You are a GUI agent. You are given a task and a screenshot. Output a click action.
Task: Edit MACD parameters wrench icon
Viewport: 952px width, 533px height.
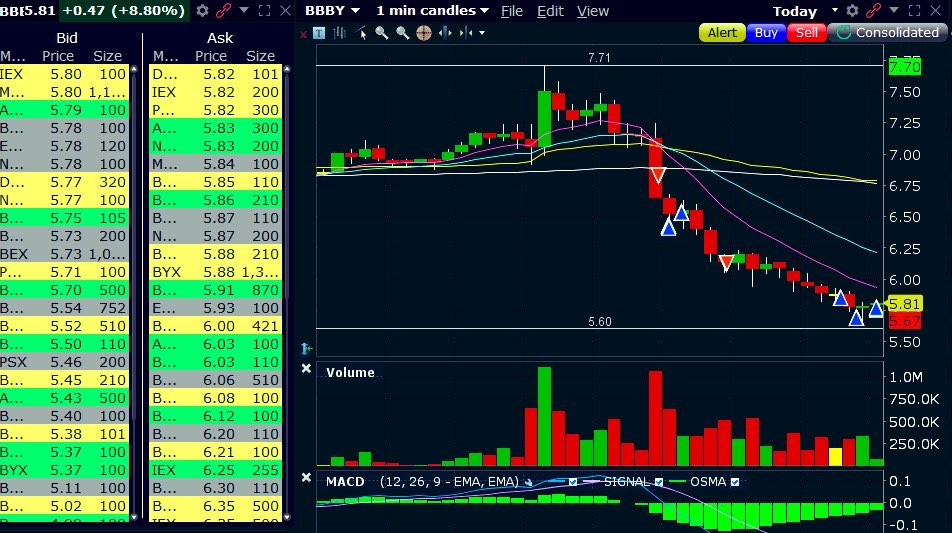(528, 483)
